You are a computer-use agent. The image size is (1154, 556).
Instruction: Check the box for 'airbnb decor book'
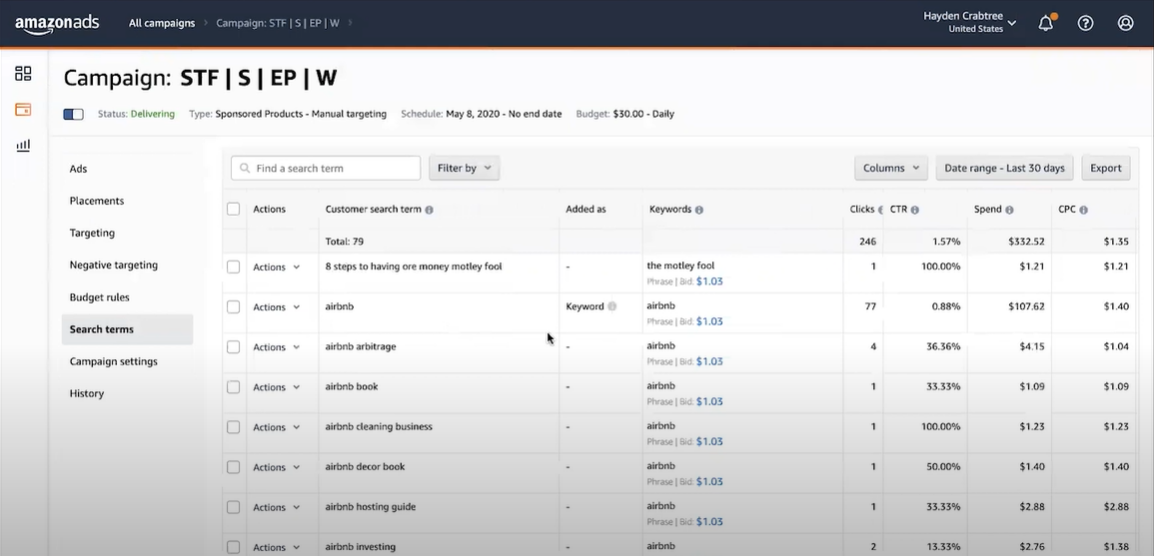[x=233, y=467]
